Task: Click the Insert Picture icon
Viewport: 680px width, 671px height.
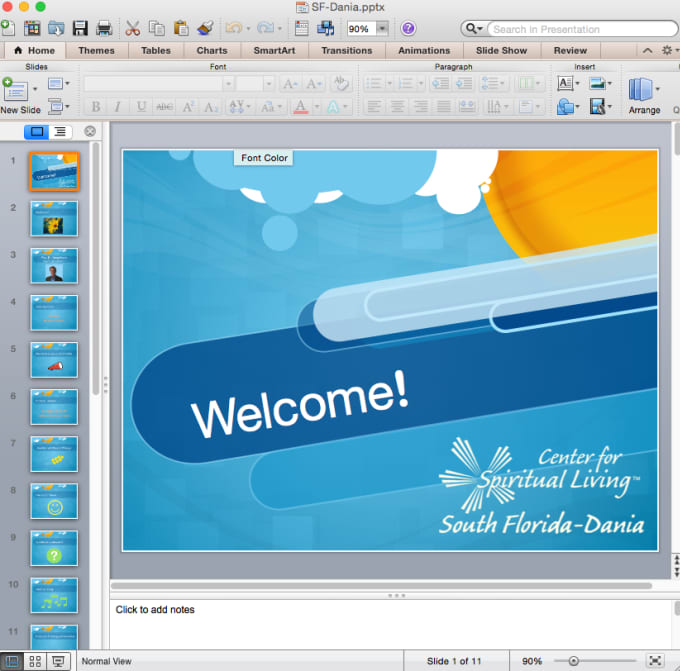Action: point(597,83)
